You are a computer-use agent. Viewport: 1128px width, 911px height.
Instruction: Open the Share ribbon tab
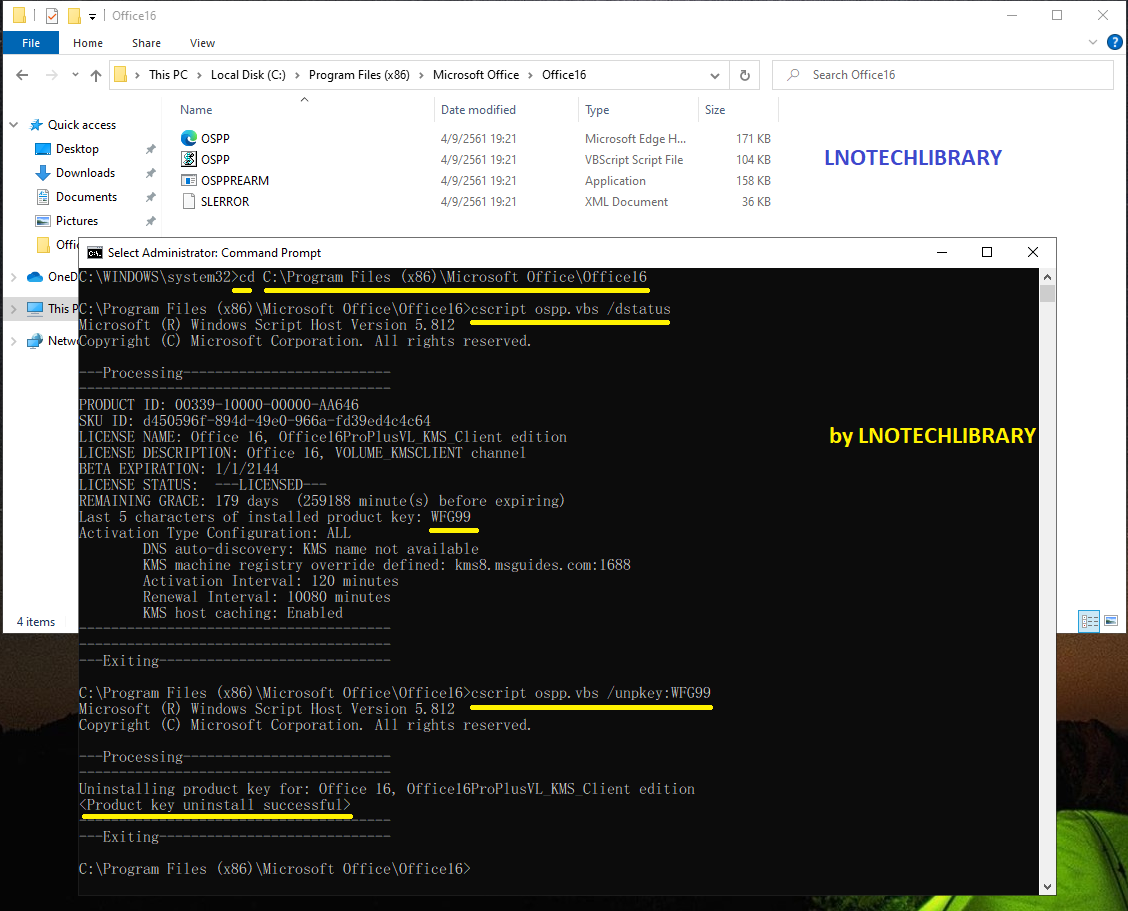[x=146, y=43]
